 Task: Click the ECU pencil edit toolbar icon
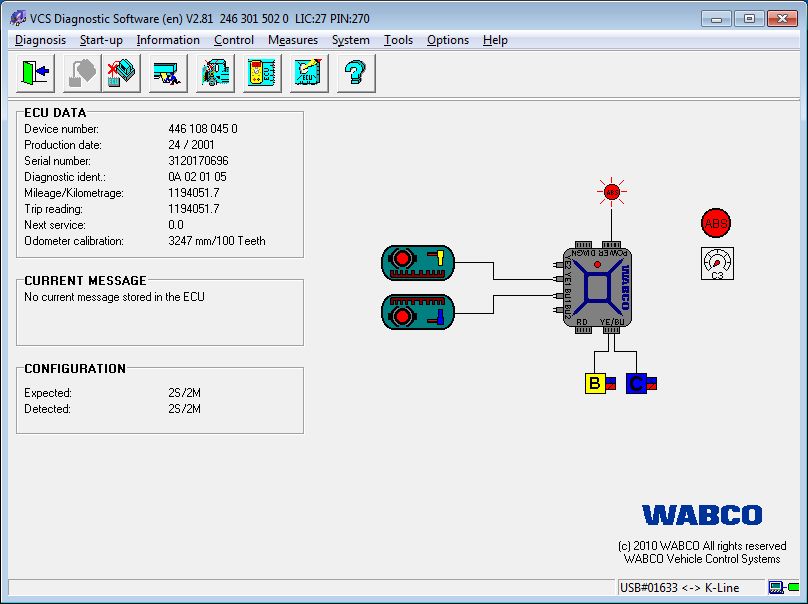309,73
